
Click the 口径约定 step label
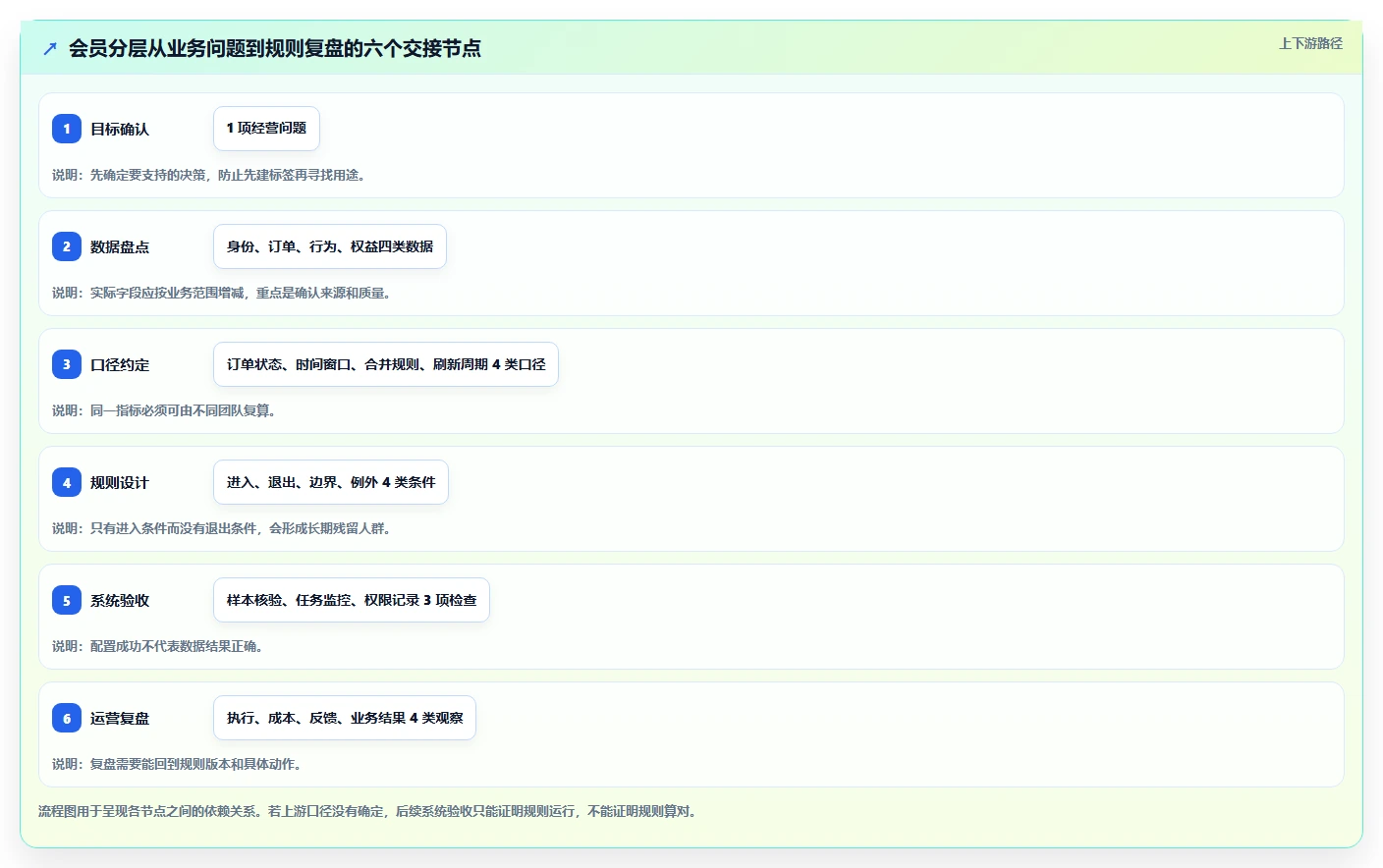pyautogui.click(x=120, y=364)
